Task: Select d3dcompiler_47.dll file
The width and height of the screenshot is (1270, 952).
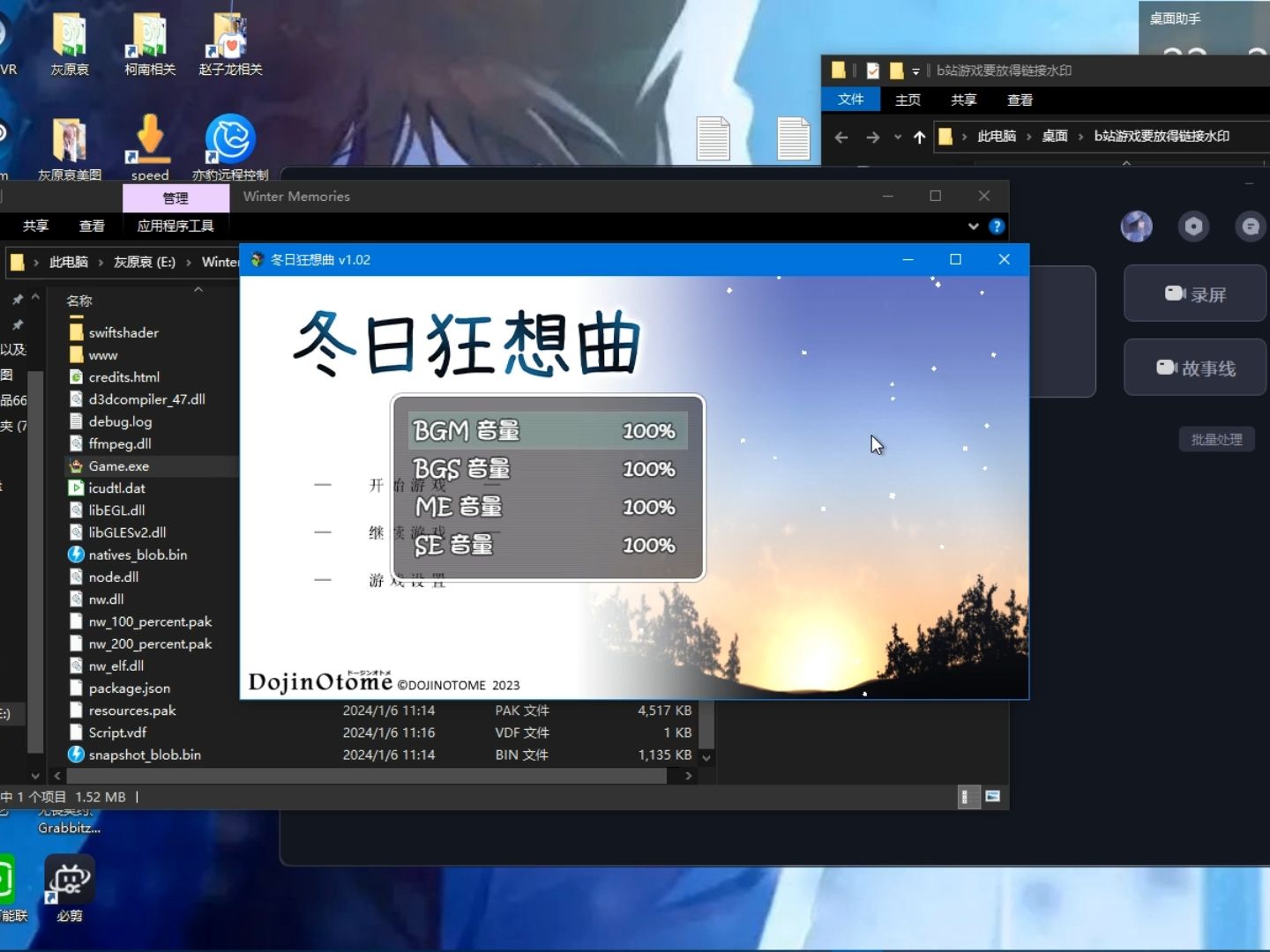Action: coord(146,399)
